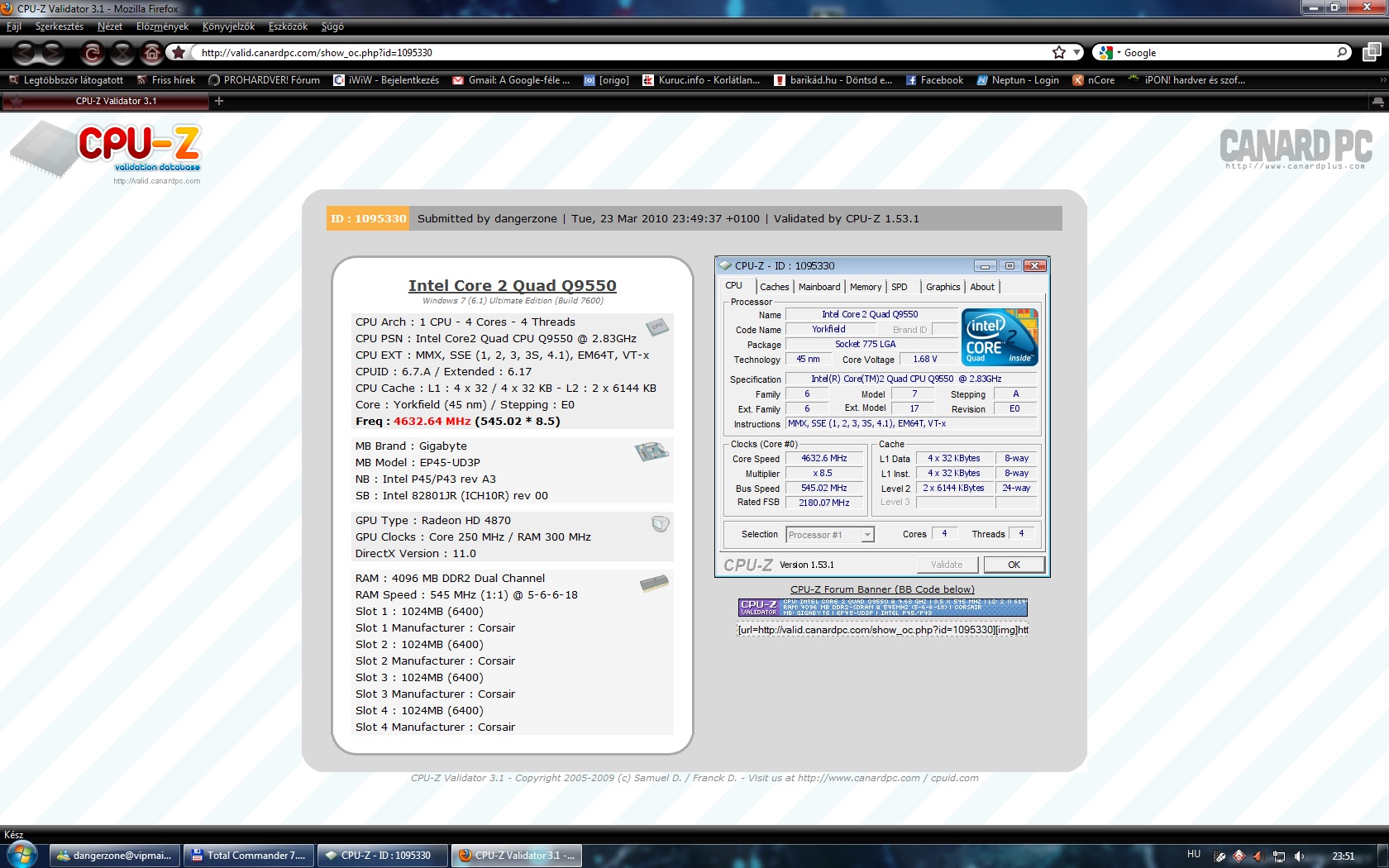Screen dimensions: 1389x868
Task: Open the [origo] bookmark
Action: 606,80
